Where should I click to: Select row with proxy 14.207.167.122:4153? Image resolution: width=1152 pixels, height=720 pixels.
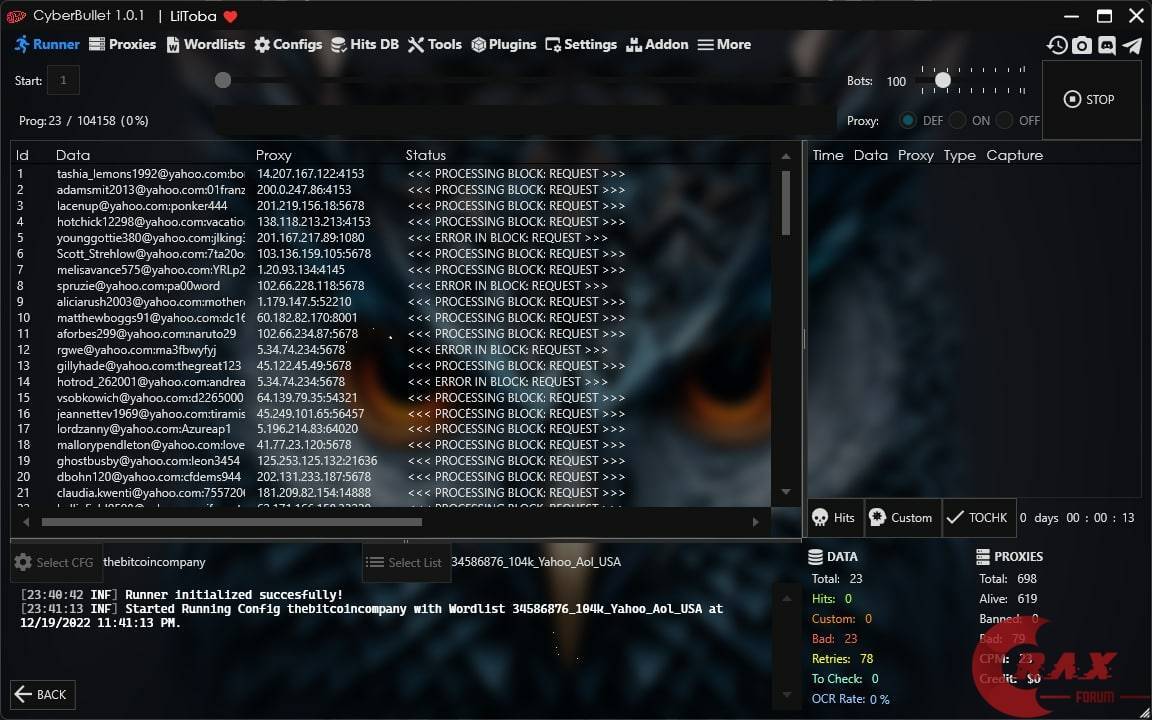pyautogui.click(x=393, y=174)
